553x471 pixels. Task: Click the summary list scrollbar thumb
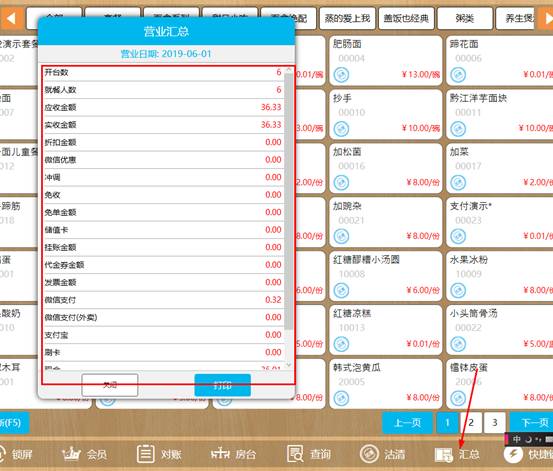pos(289,202)
